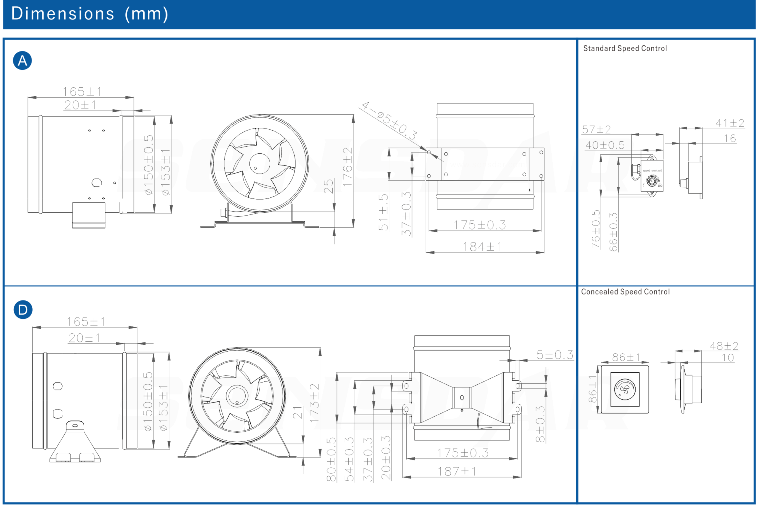Click model A side-view duct body drawing
Screen dimensions: 768x513
pyautogui.click(x=80, y=165)
